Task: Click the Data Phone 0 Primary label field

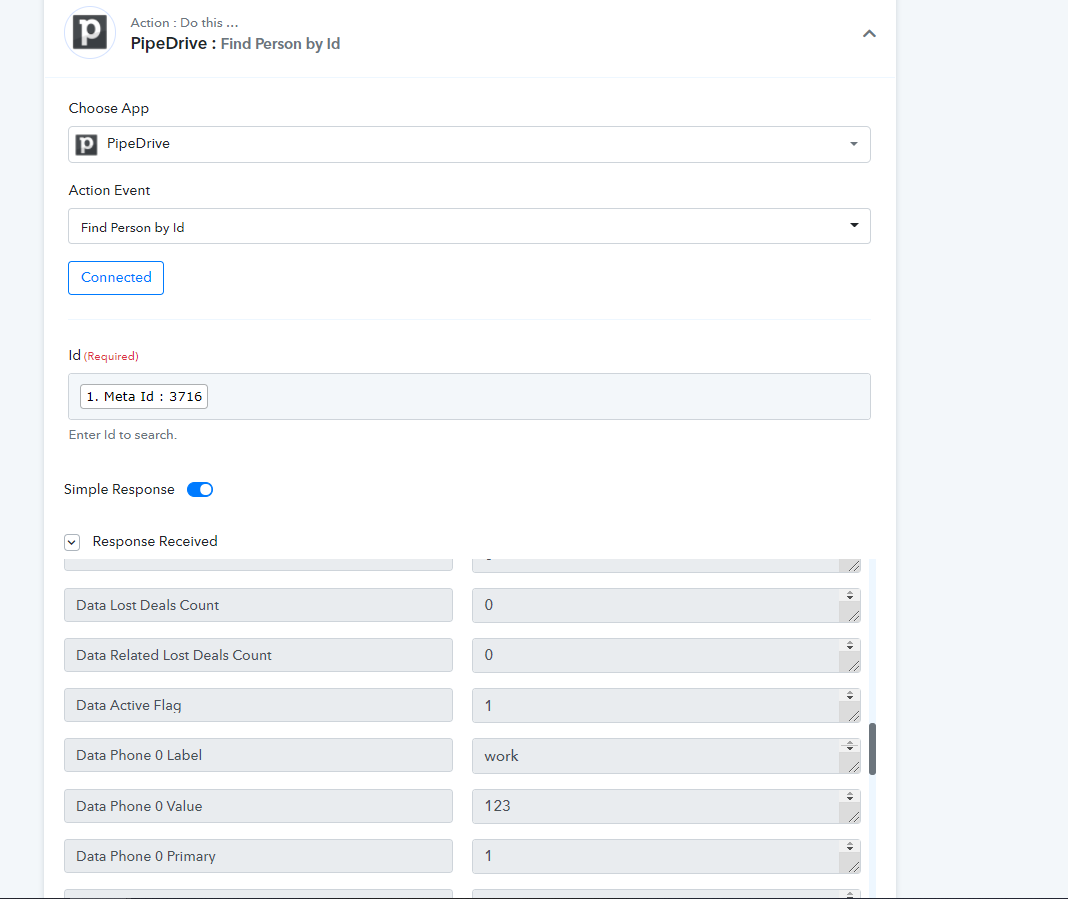Action: 258,856
